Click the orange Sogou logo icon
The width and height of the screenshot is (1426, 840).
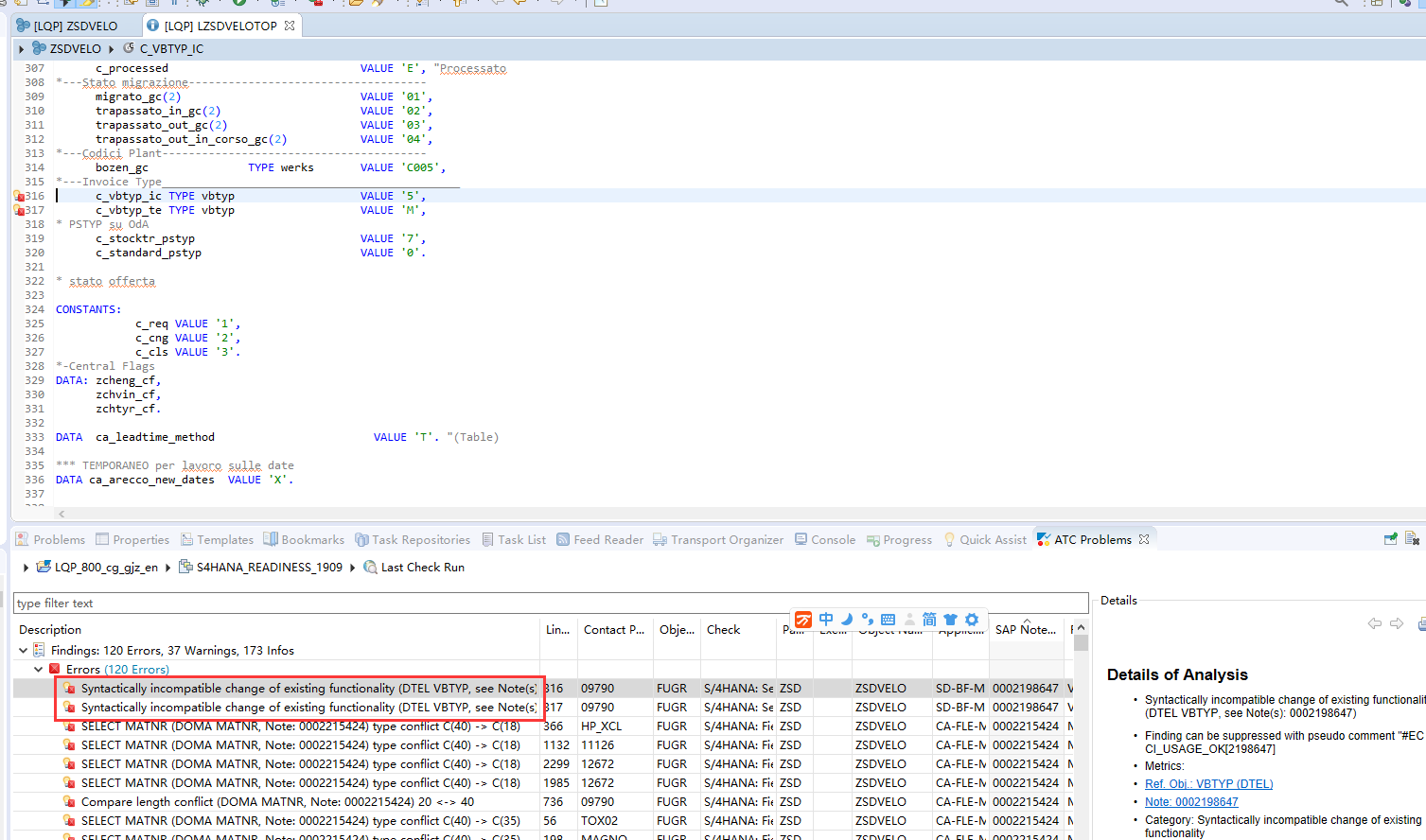pos(803,620)
